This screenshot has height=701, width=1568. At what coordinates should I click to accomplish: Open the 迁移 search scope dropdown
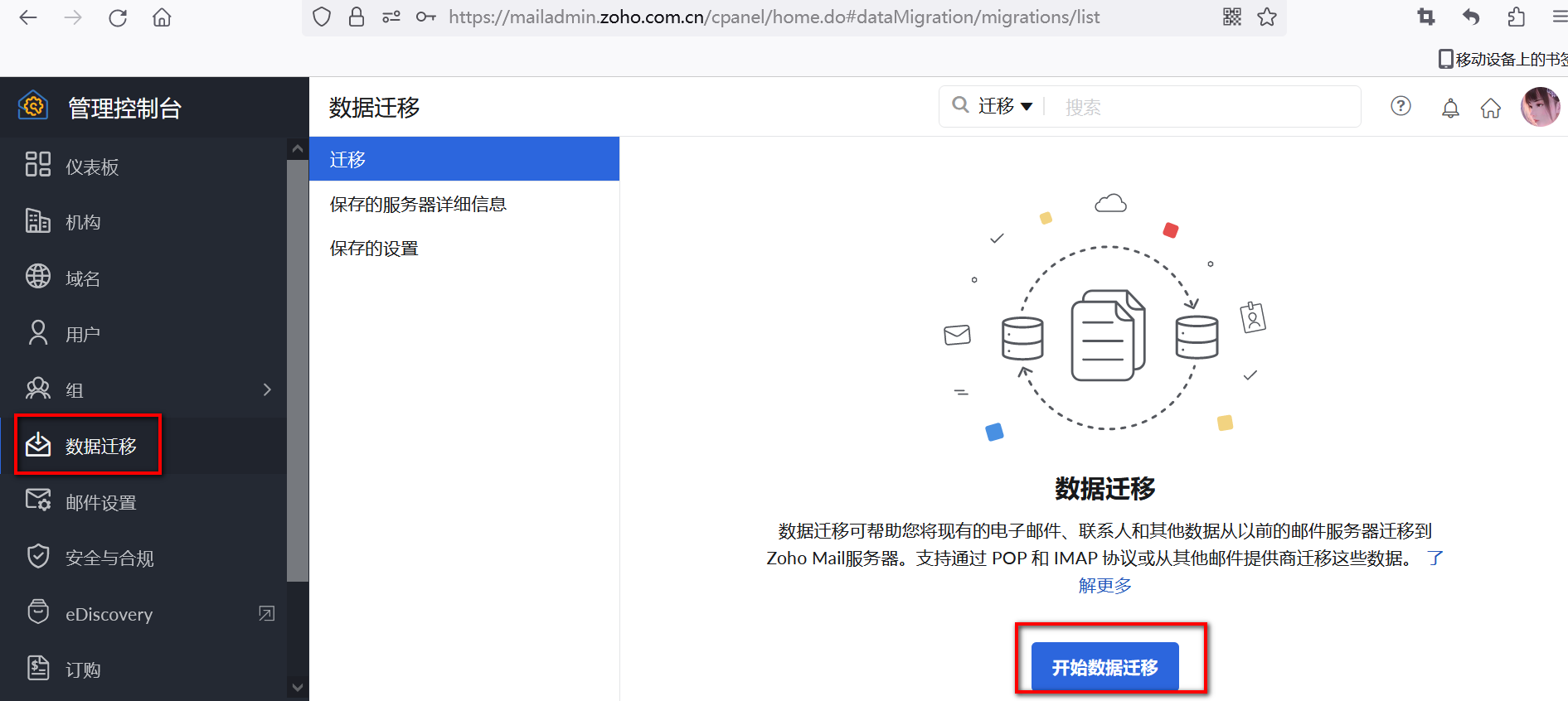(1005, 106)
